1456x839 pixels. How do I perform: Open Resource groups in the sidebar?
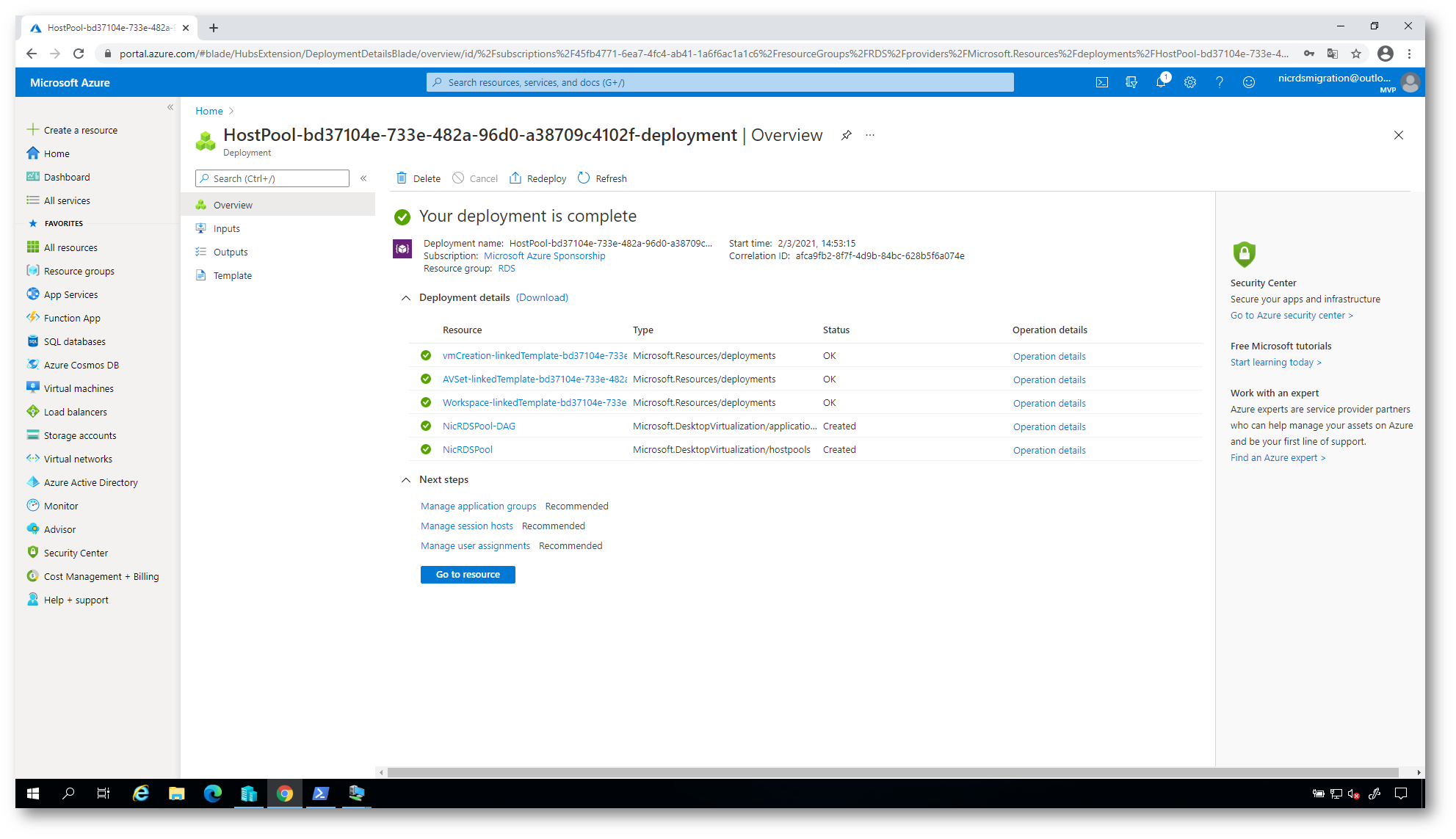coord(71,272)
